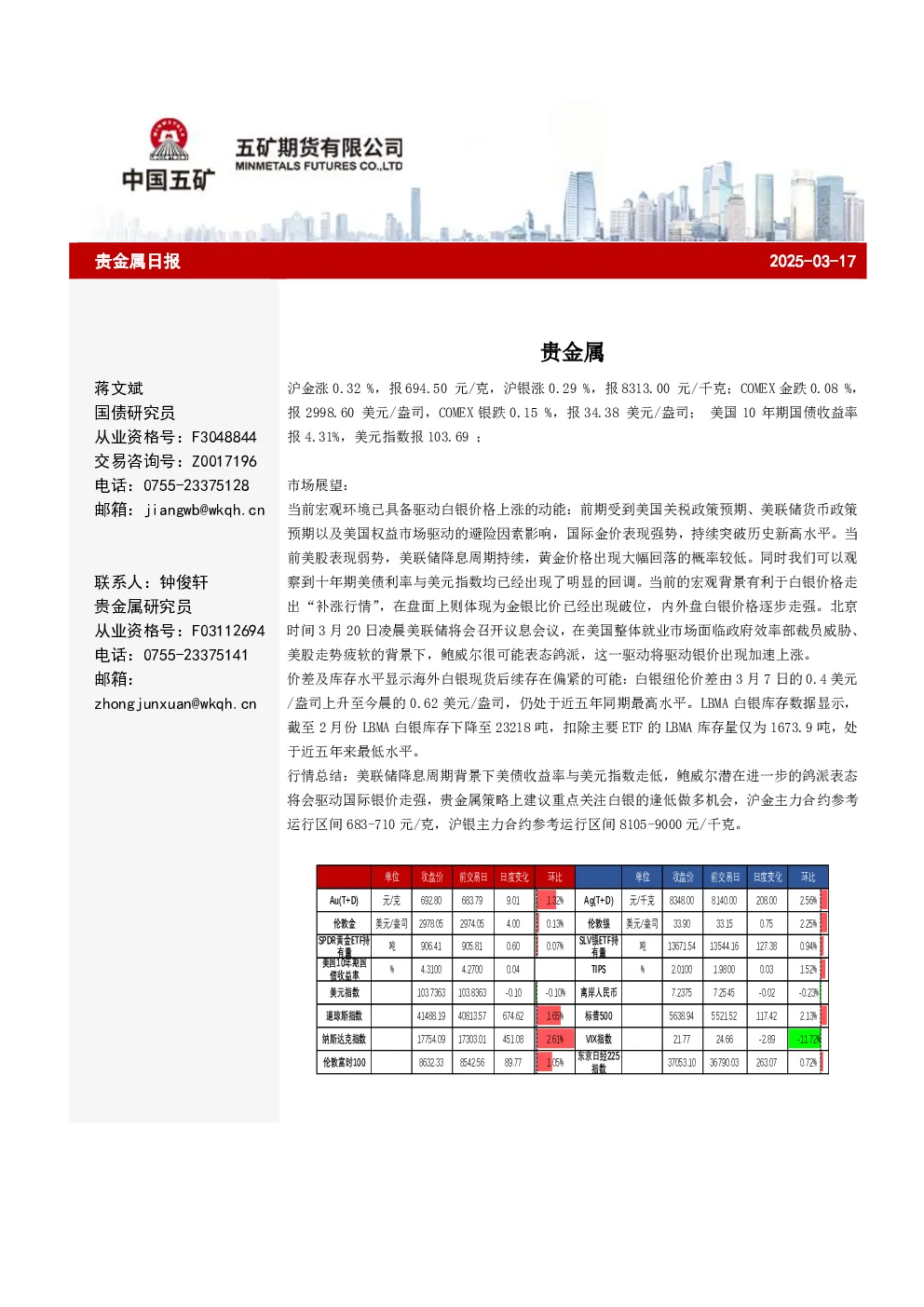This screenshot has width=924, height=1307.
Task: Click the SLV银ETF持有量 row label
Action: pyautogui.click(x=598, y=946)
